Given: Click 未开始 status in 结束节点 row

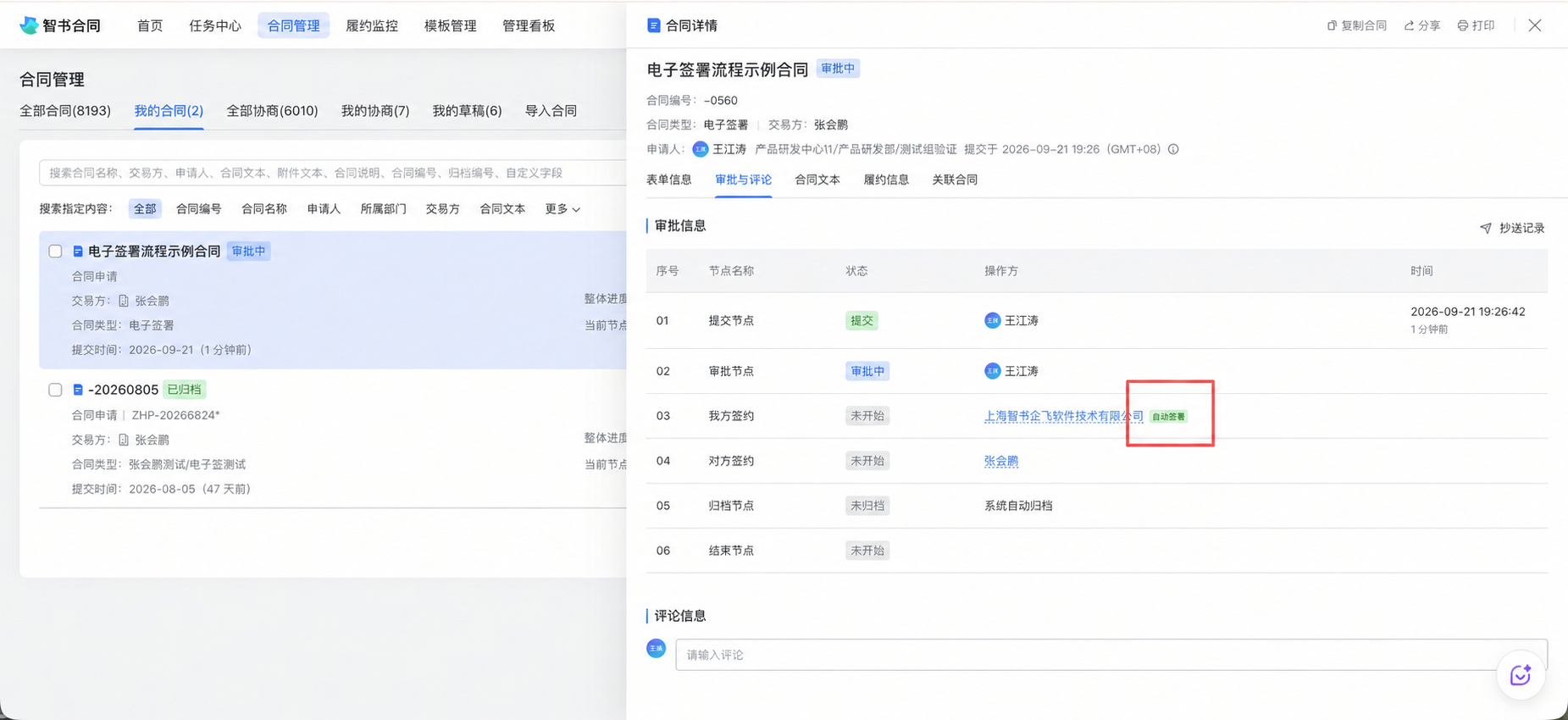Looking at the screenshot, I should click(x=867, y=551).
